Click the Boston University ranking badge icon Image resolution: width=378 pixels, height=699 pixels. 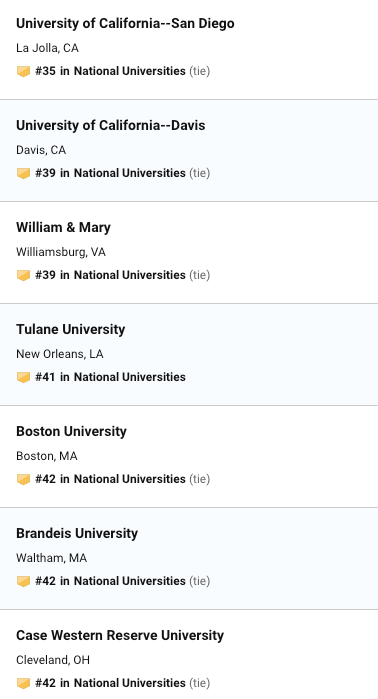(23, 480)
